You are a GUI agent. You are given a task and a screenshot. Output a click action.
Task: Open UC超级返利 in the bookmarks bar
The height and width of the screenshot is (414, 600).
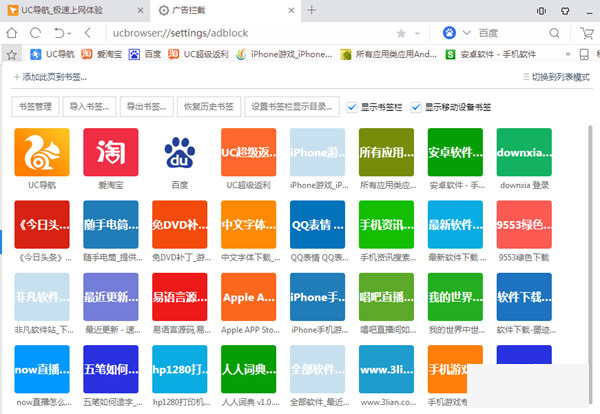[x=198, y=54]
